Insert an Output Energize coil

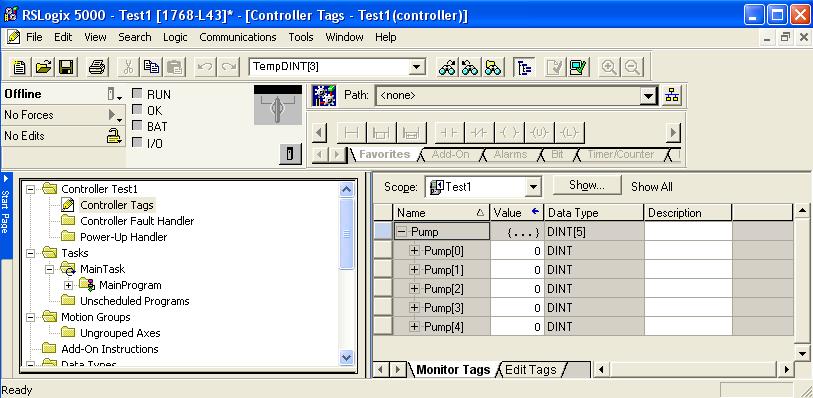click(x=509, y=133)
